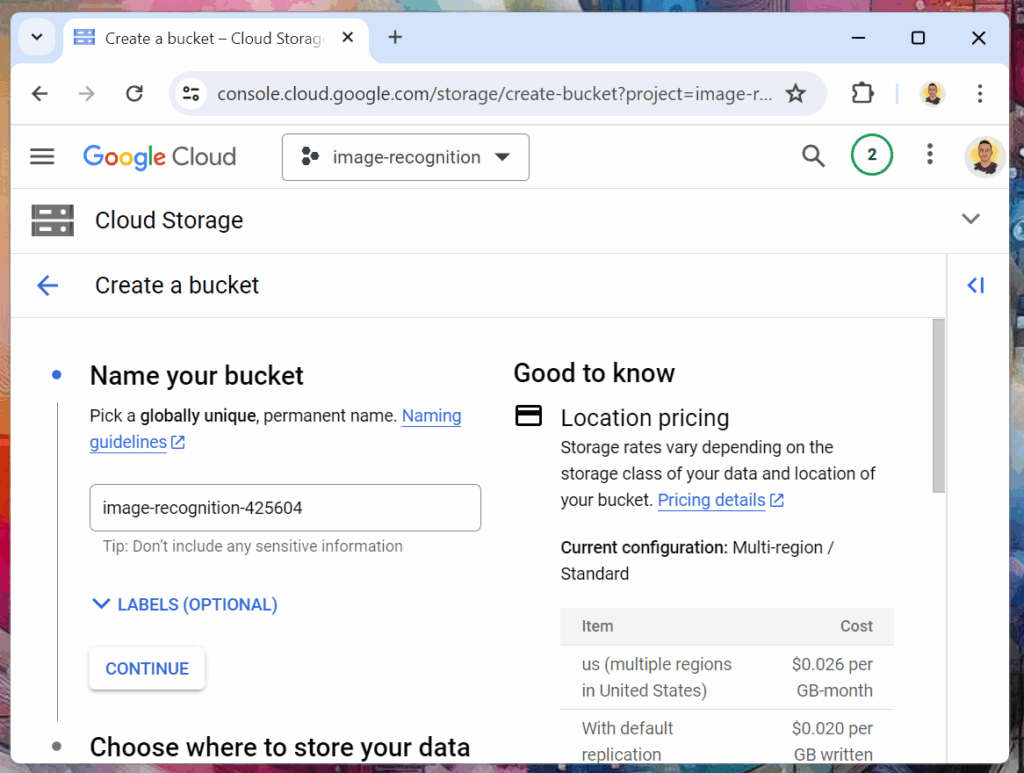Open the Google Cloud navigation hamburger menu

42,156
